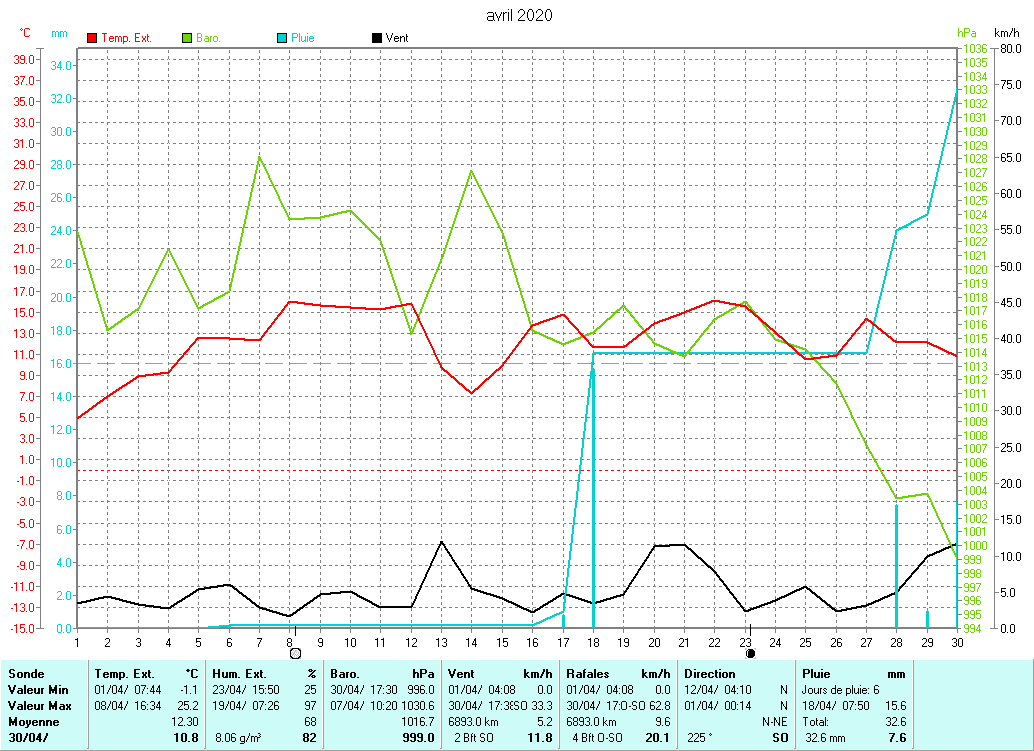
Task: Select the °C axis unit label
Action: point(25,33)
